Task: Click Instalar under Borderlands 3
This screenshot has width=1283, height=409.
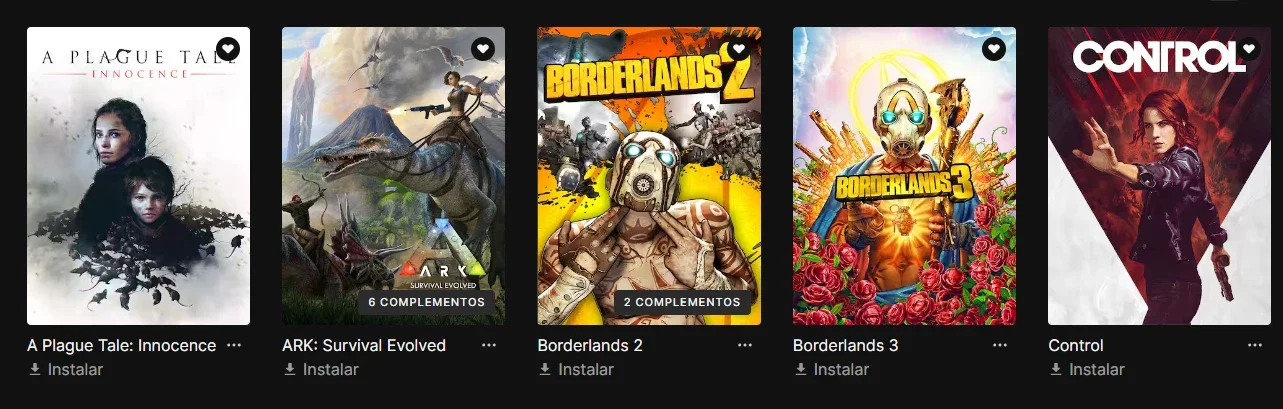Action: (841, 369)
